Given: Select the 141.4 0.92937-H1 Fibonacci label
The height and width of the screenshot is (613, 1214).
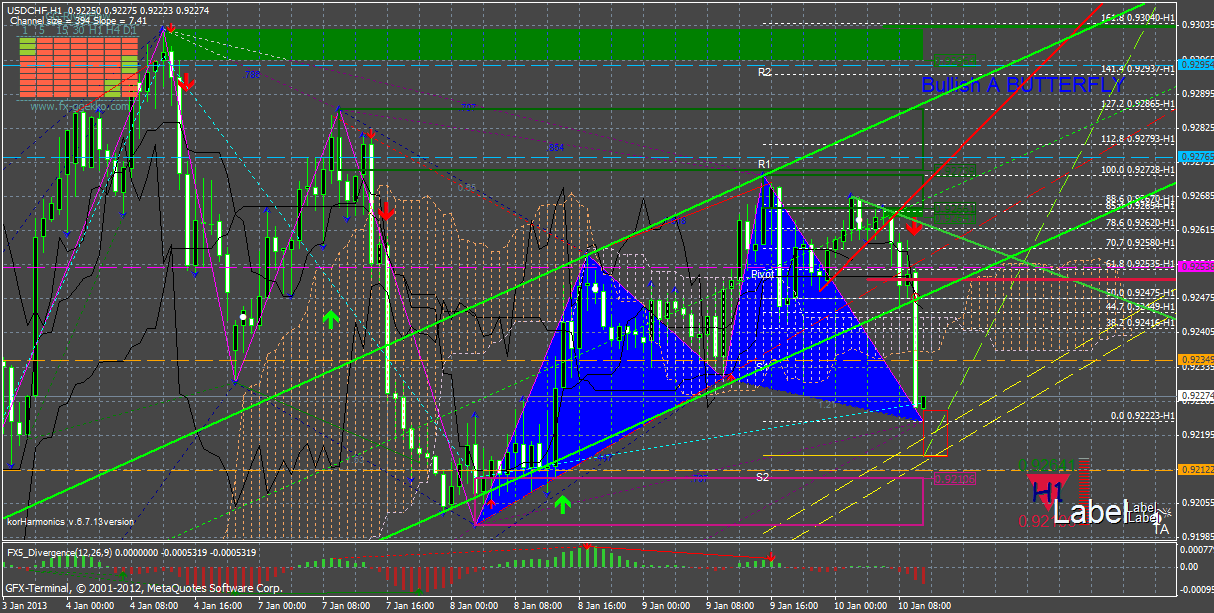Looking at the screenshot, I should (1138, 68).
